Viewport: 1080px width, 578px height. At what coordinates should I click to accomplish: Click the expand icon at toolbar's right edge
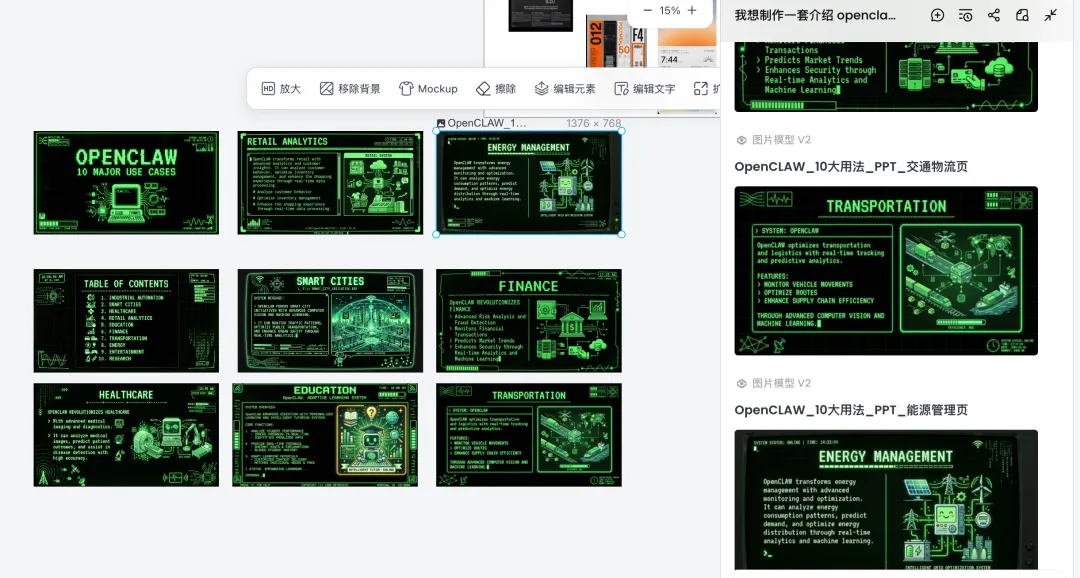(700, 89)
